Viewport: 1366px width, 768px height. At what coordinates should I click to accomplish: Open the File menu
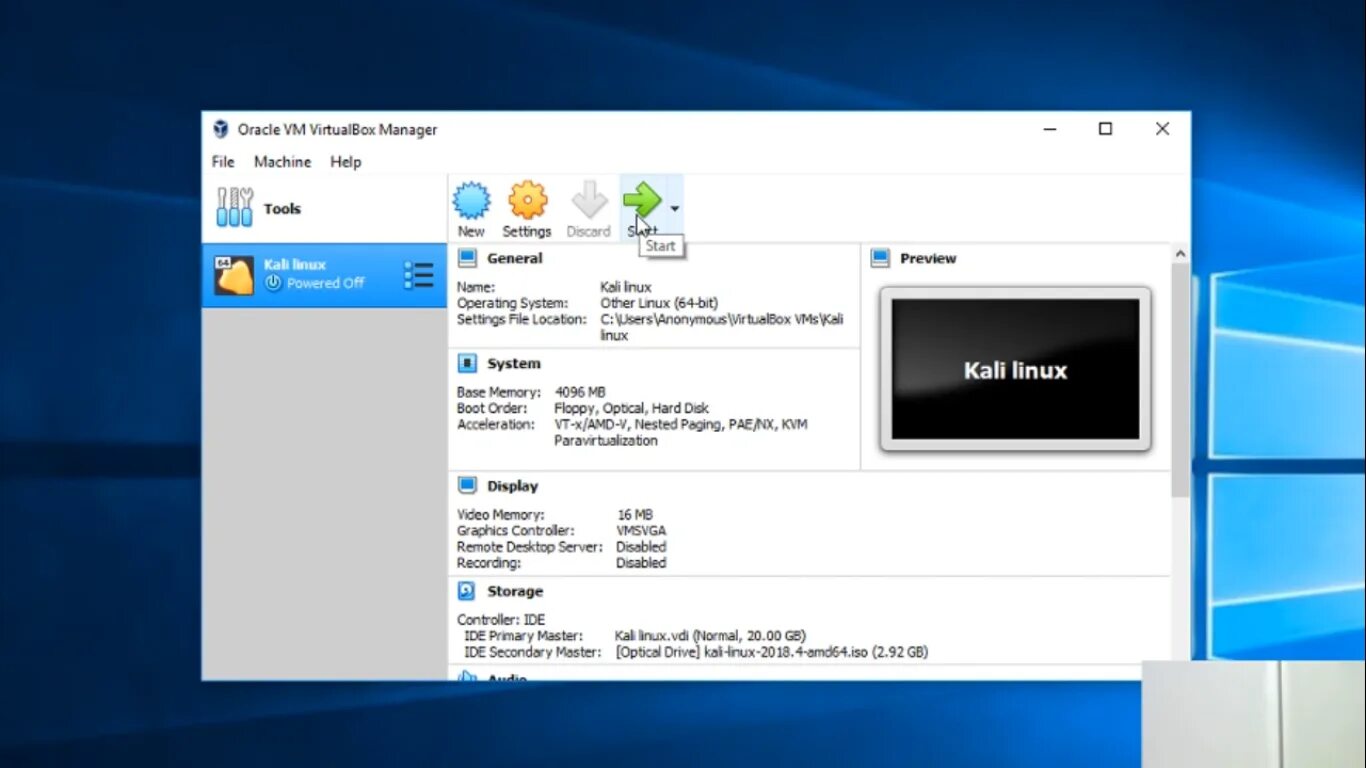223,161
